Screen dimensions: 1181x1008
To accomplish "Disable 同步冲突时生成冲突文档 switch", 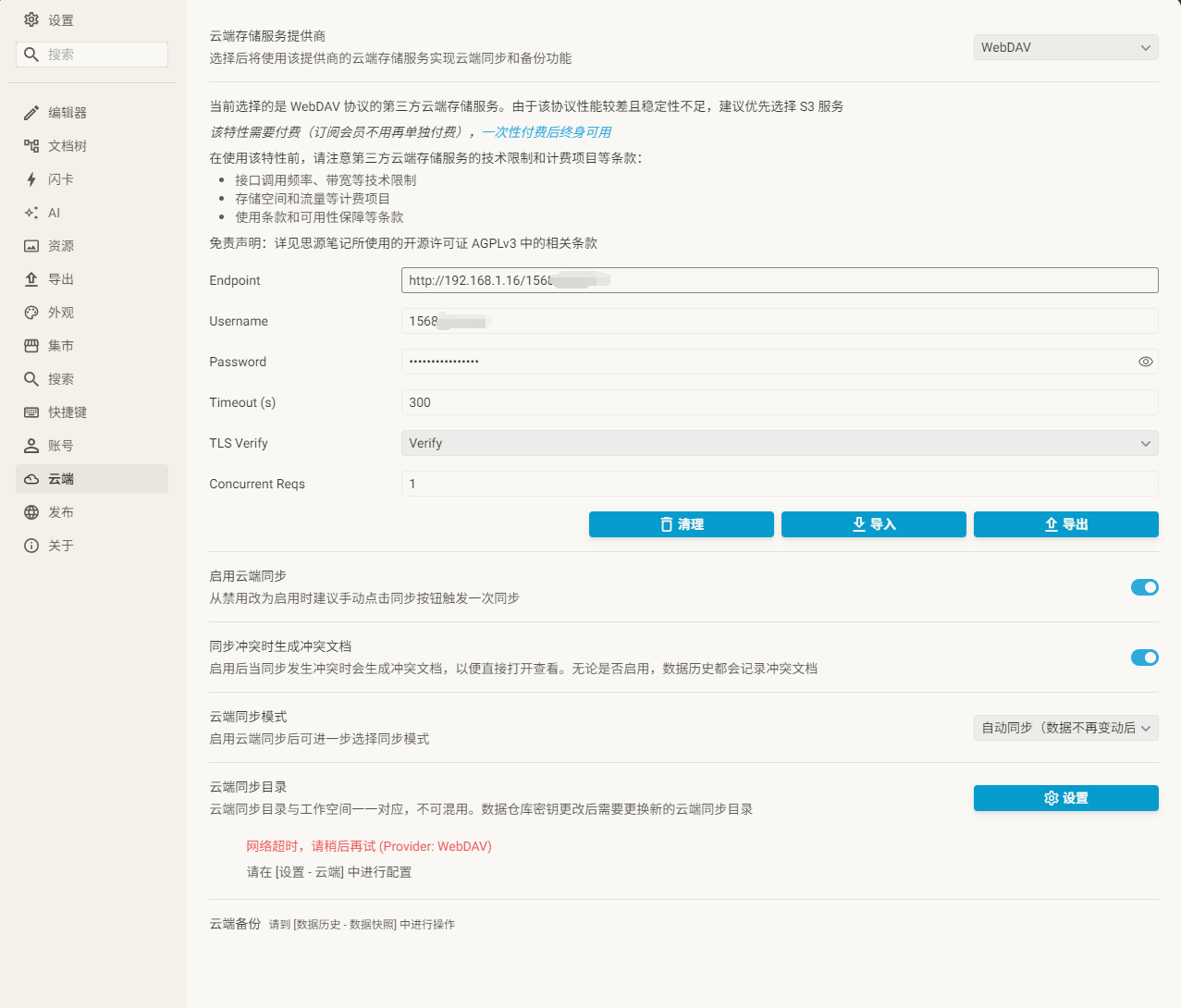I will pos(1144,658).
